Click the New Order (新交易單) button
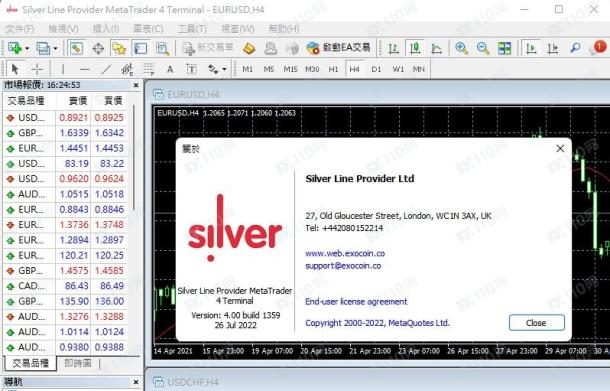Viewport: 610px width, 391px height. pyautogui.click(x=208, y=48)
